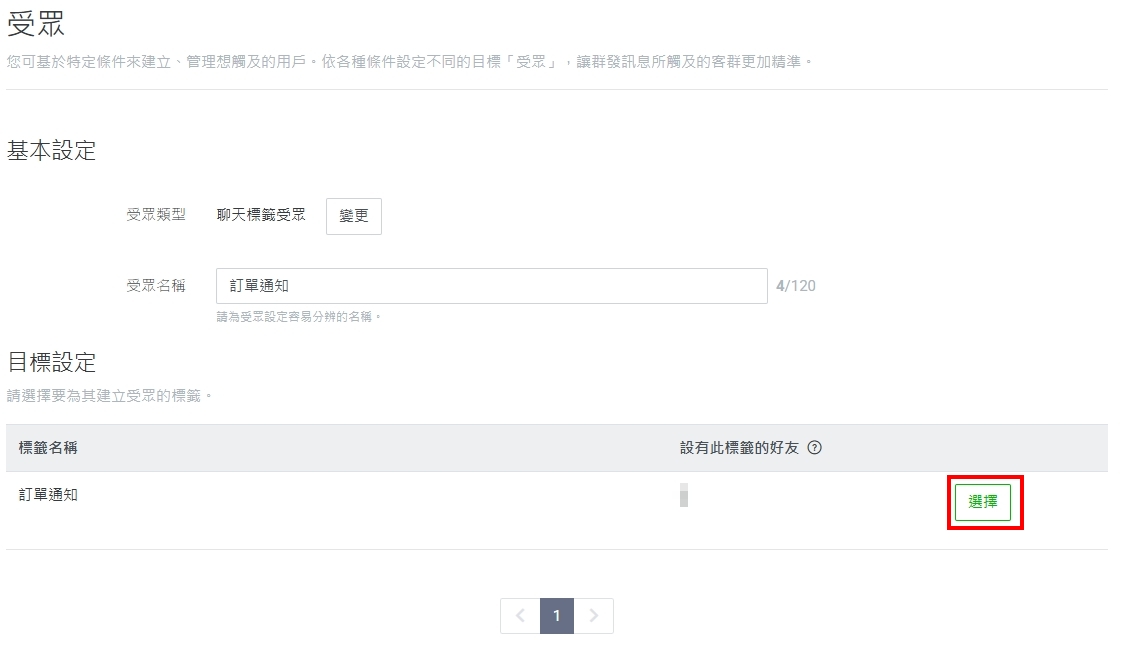The width and height of the screenshot is (1123, 649).
Task: Click the 標籤名稱 column header
Action: click(48, 448)
